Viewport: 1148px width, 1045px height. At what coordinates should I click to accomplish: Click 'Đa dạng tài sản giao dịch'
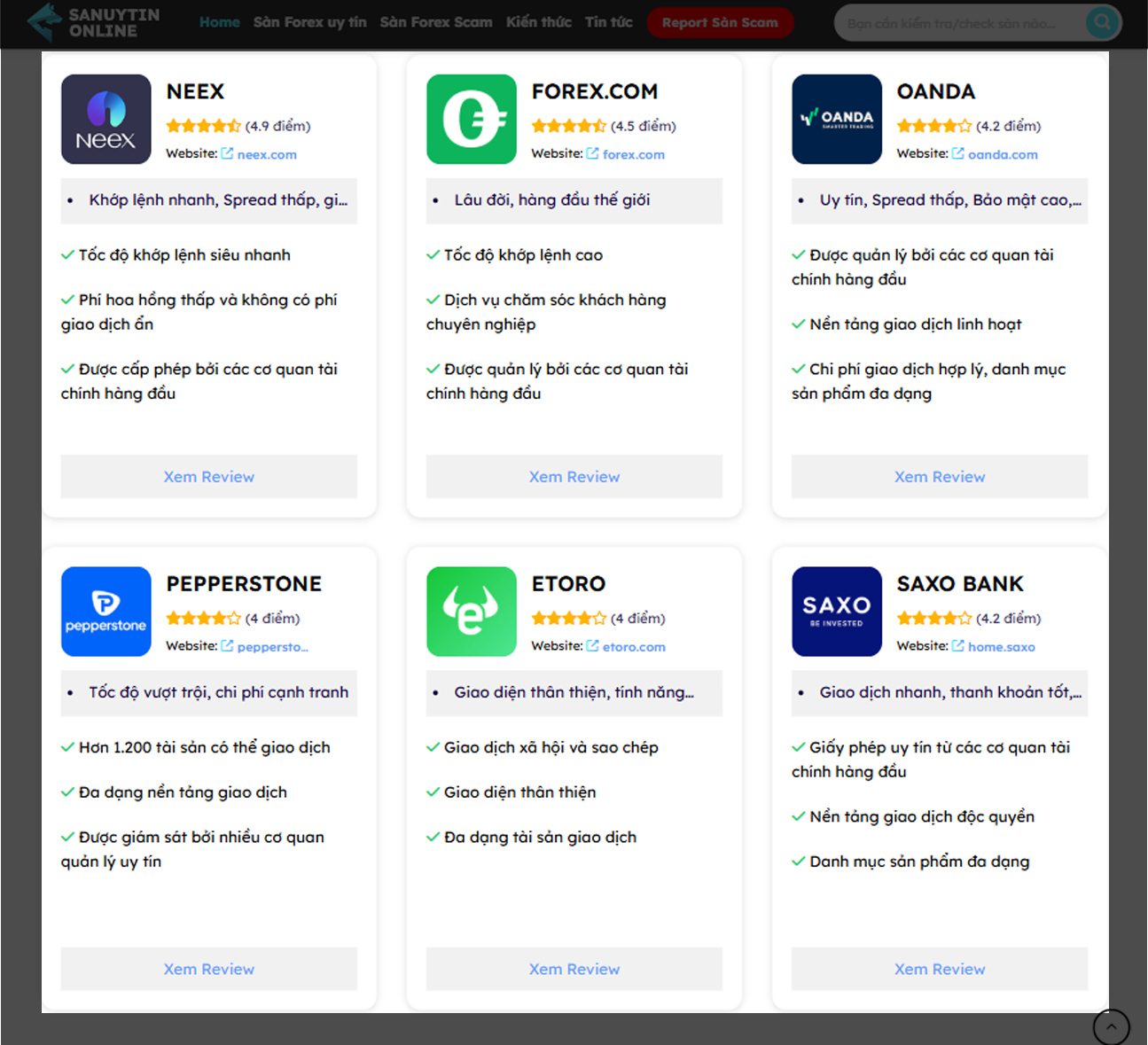tap(541, 838)
